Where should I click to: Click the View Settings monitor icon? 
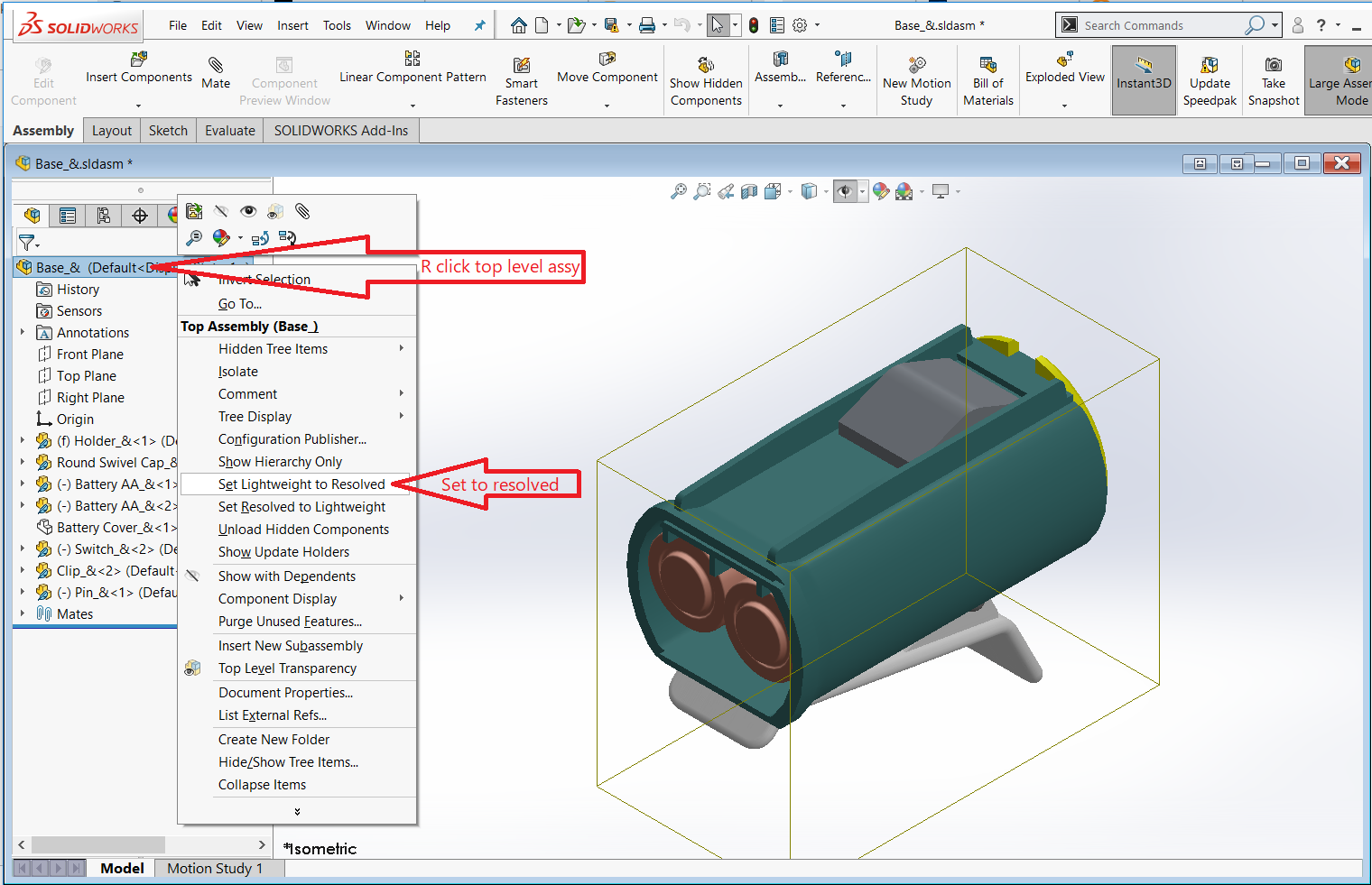click(x=941, y=191)
